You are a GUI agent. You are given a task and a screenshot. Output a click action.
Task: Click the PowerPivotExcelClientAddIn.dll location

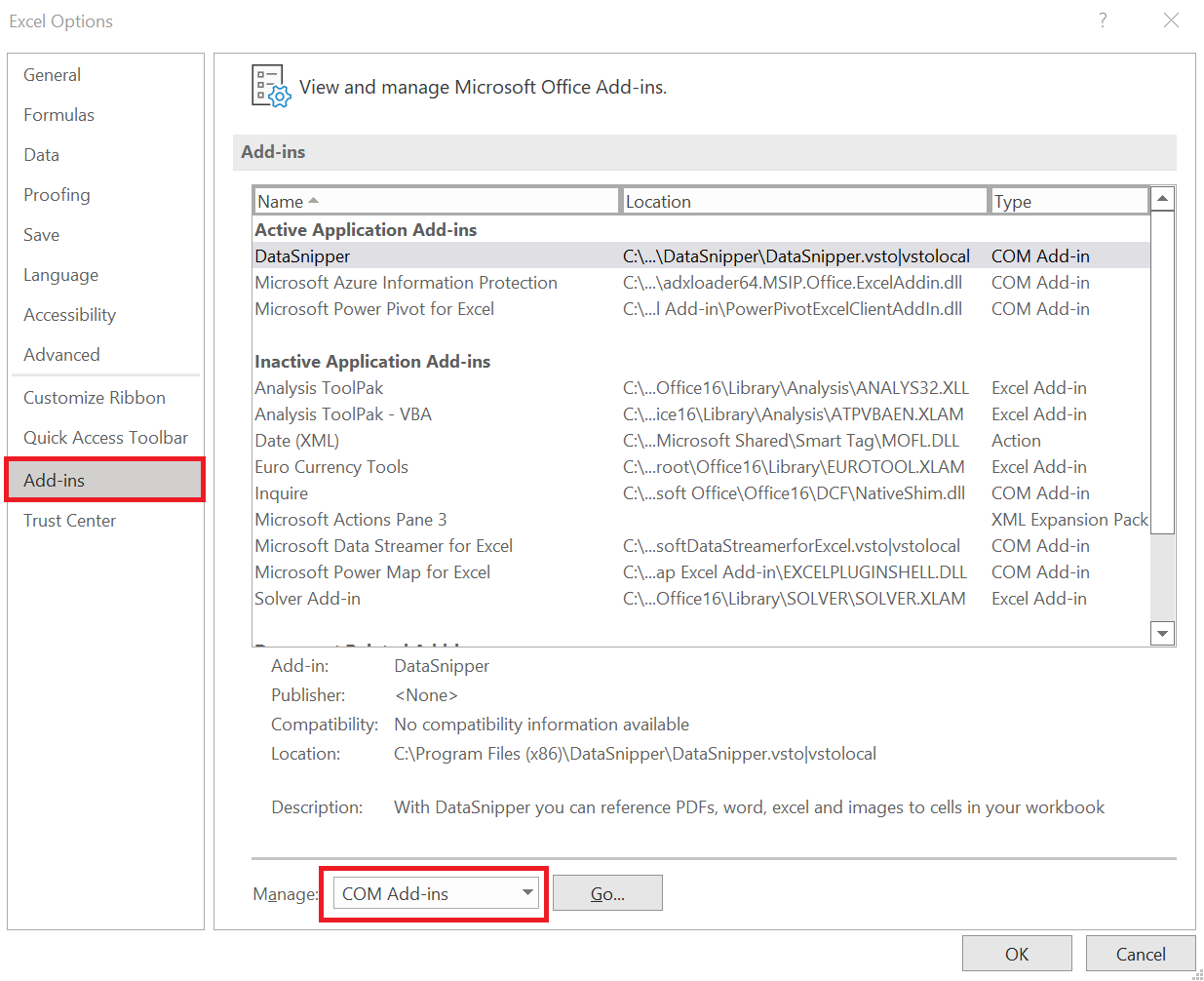(x=793, y=308)
